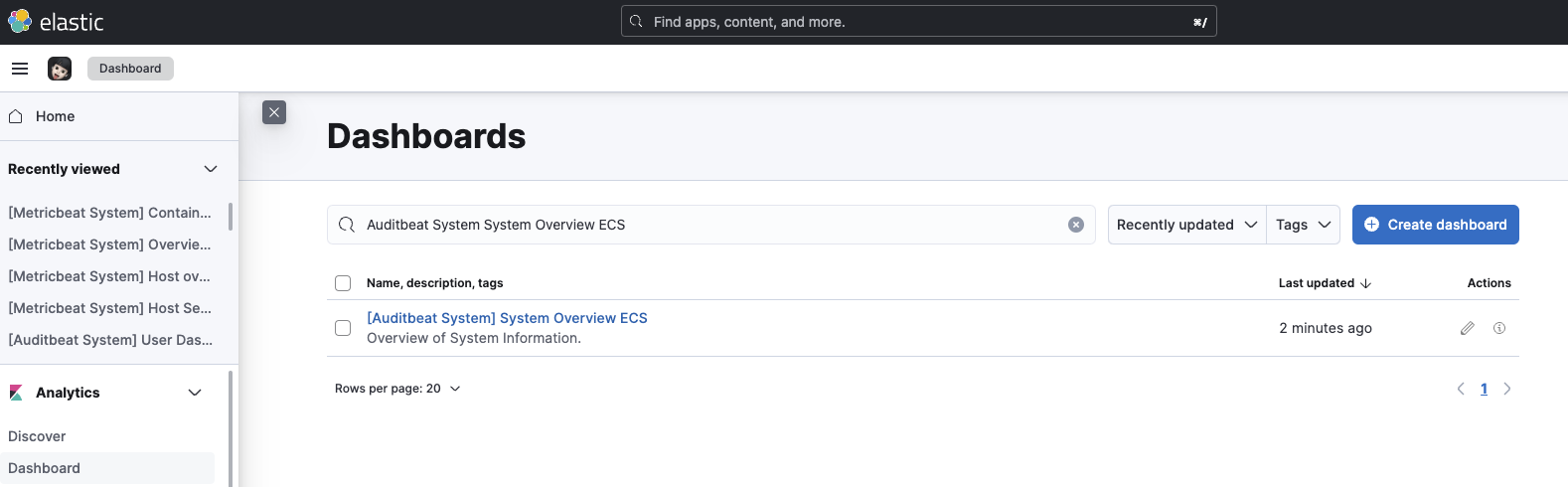Collapse the Recently viewed section
This screenshot has height=487, width=1568.
(x=211, y=169)
